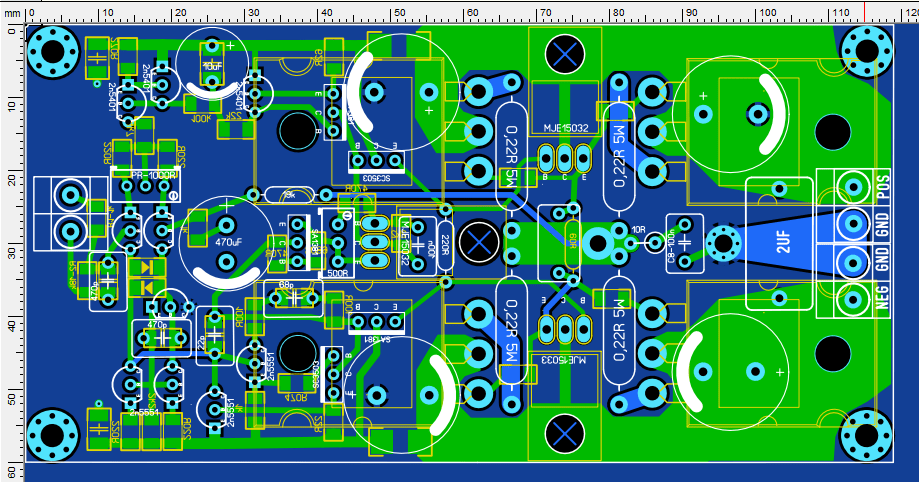
Task: Select the 22p capacitor
Action: tap(215, 335)
